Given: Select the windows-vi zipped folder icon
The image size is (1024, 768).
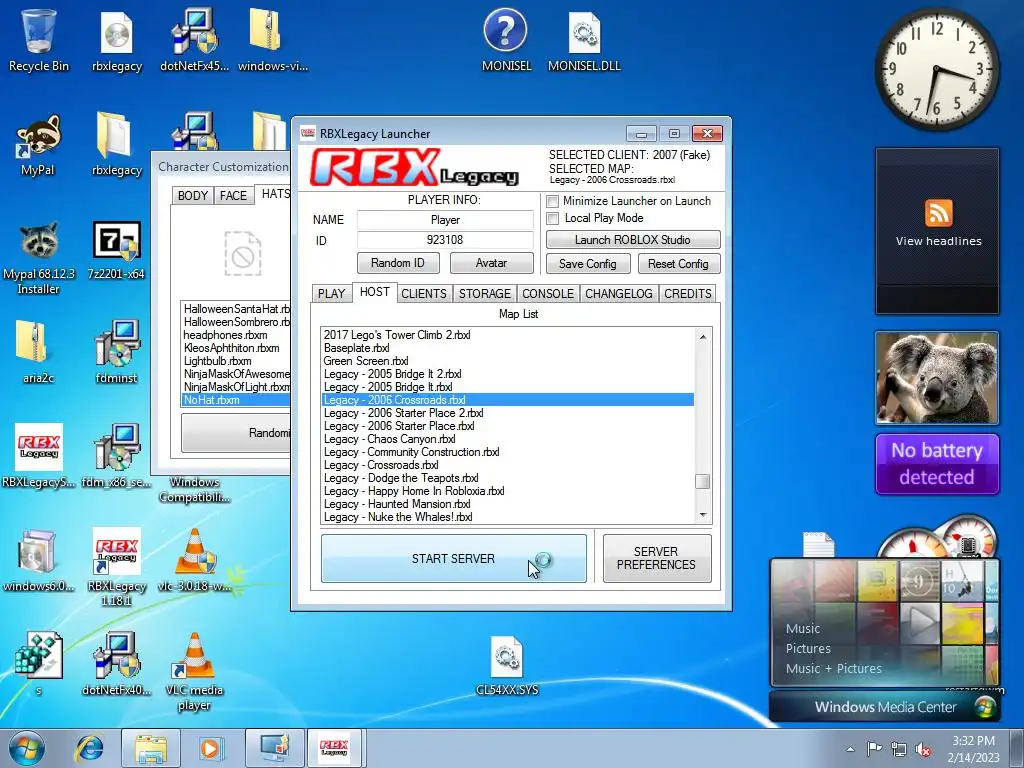Looking at the screenshot, I should tap(272, 39).
